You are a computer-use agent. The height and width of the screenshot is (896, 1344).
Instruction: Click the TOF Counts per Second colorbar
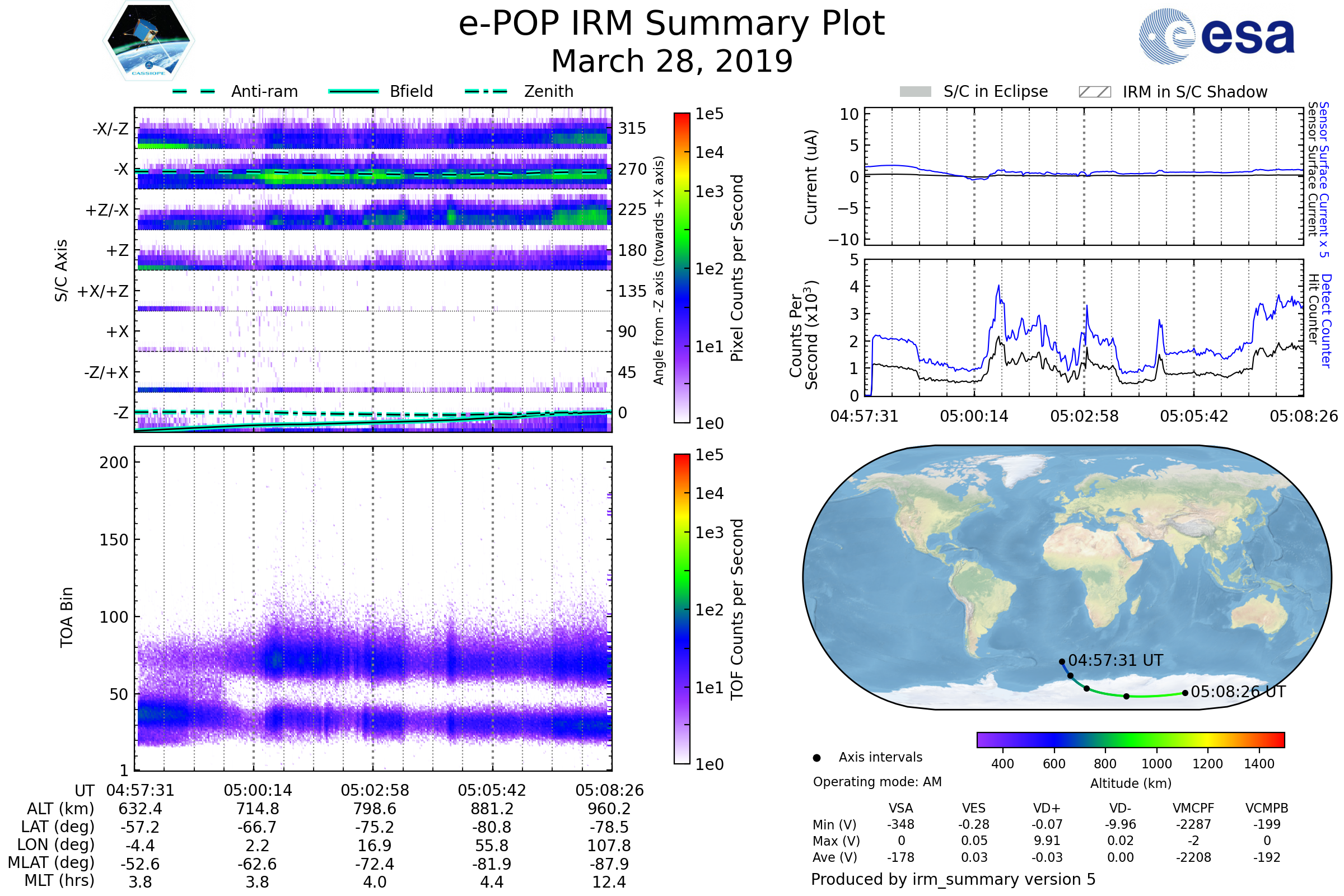pyautogui.click(x=682, y=609)
